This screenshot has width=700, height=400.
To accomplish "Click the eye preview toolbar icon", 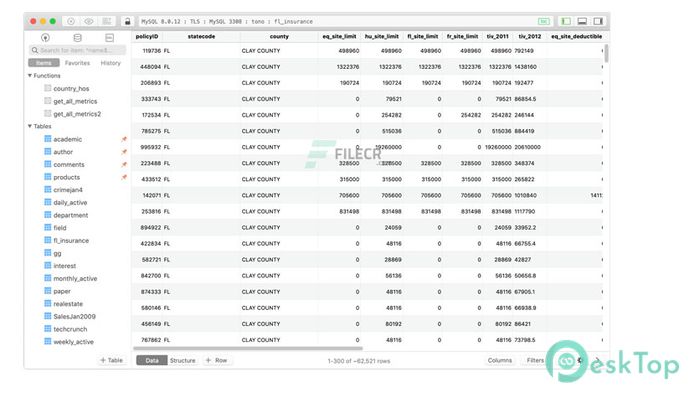I will [89, 21].
